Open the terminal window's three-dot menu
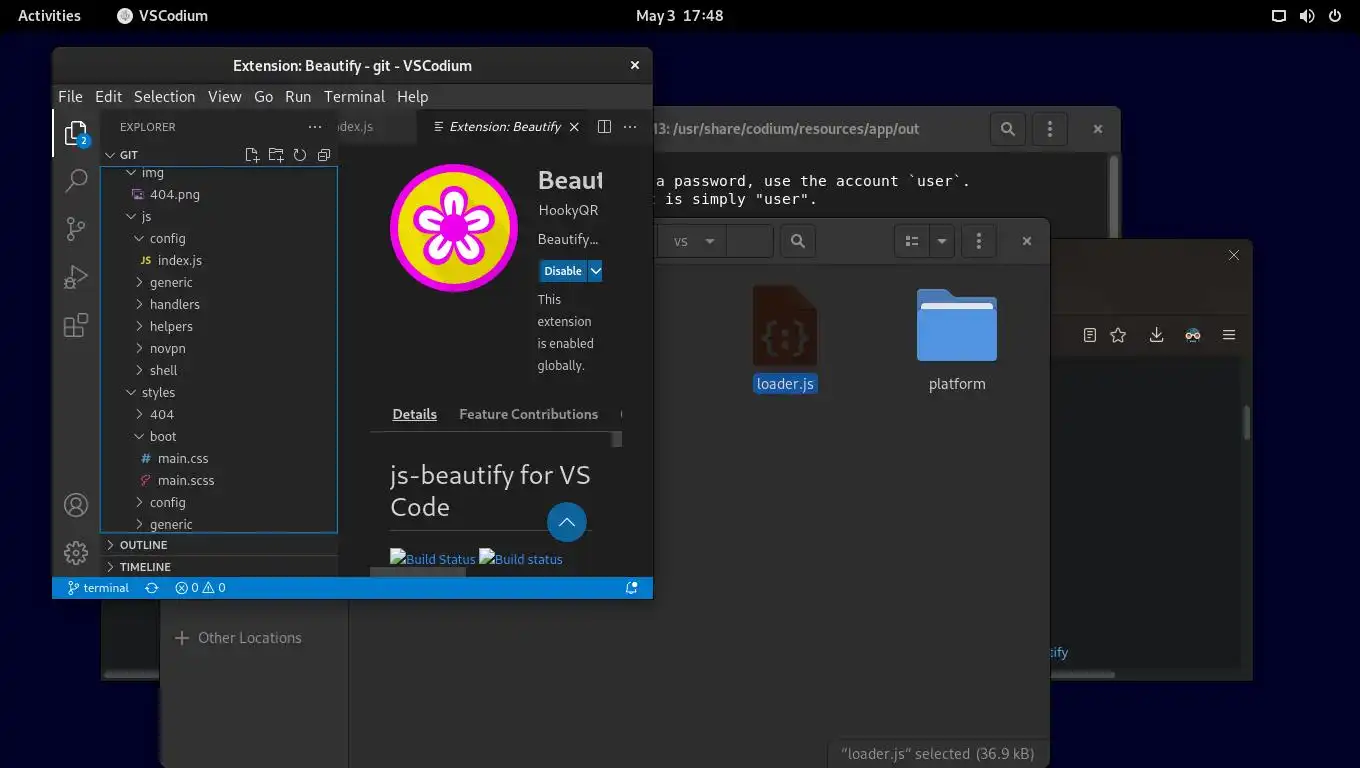This screenshot has height=768, width=1360. tap(1050, 129)
